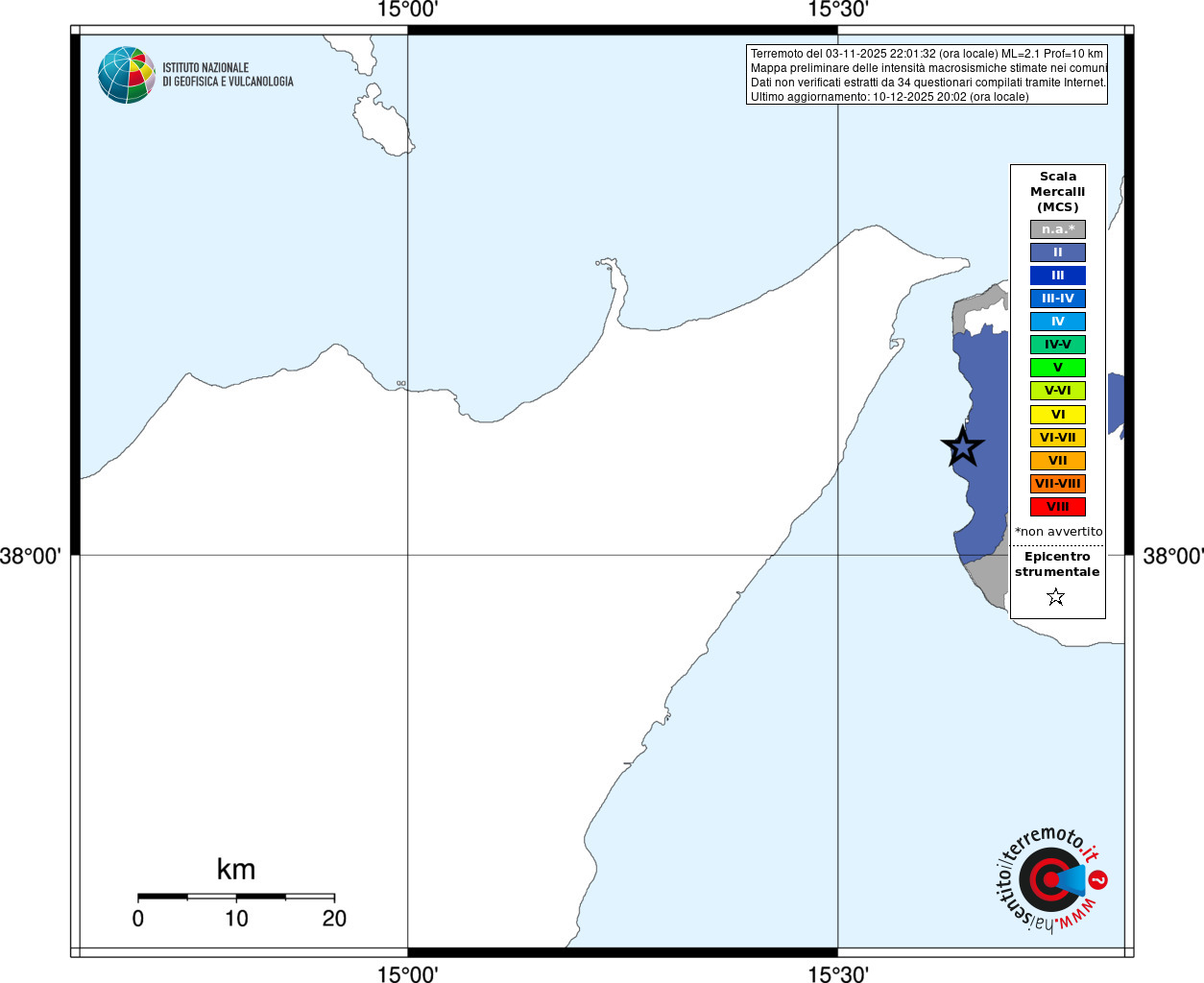Click the intensity III-IV legend swatch
The width and height of the screenshot is (1204, 983).
pos(1058,299)
